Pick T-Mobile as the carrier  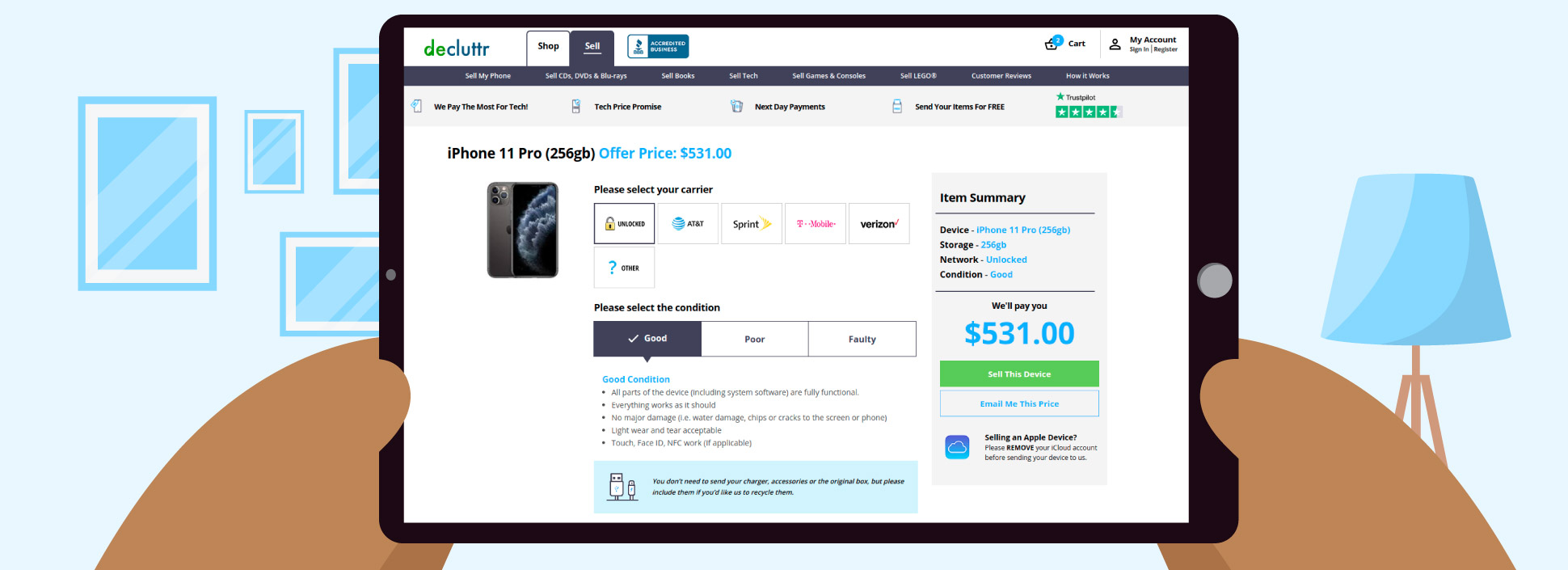pos(816,224)
